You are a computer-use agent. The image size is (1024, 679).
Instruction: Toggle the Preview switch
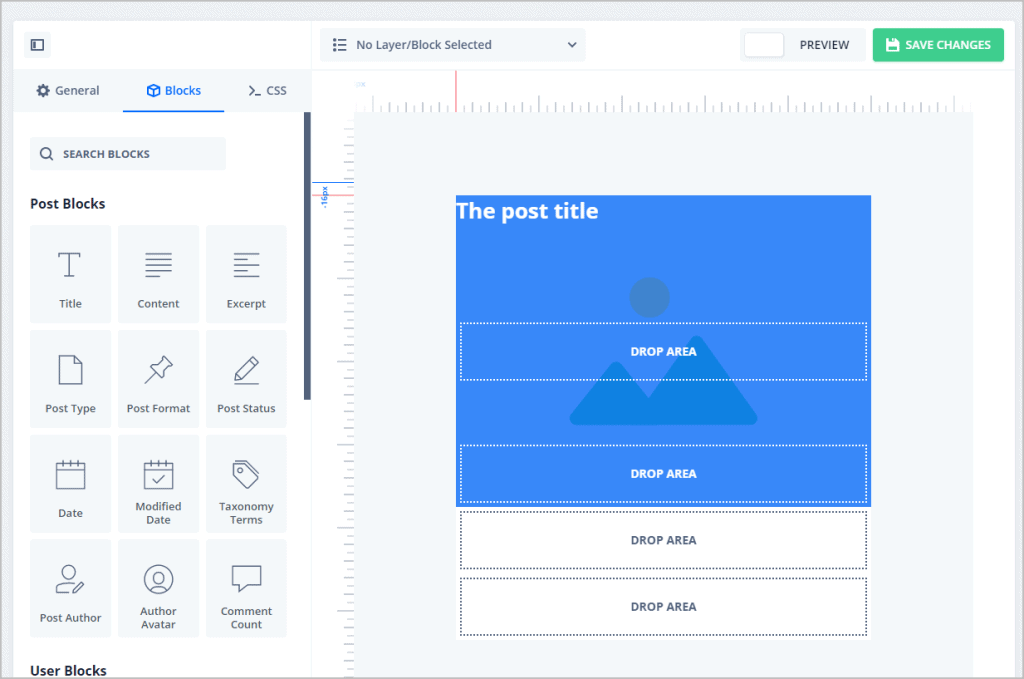[764, 45]
